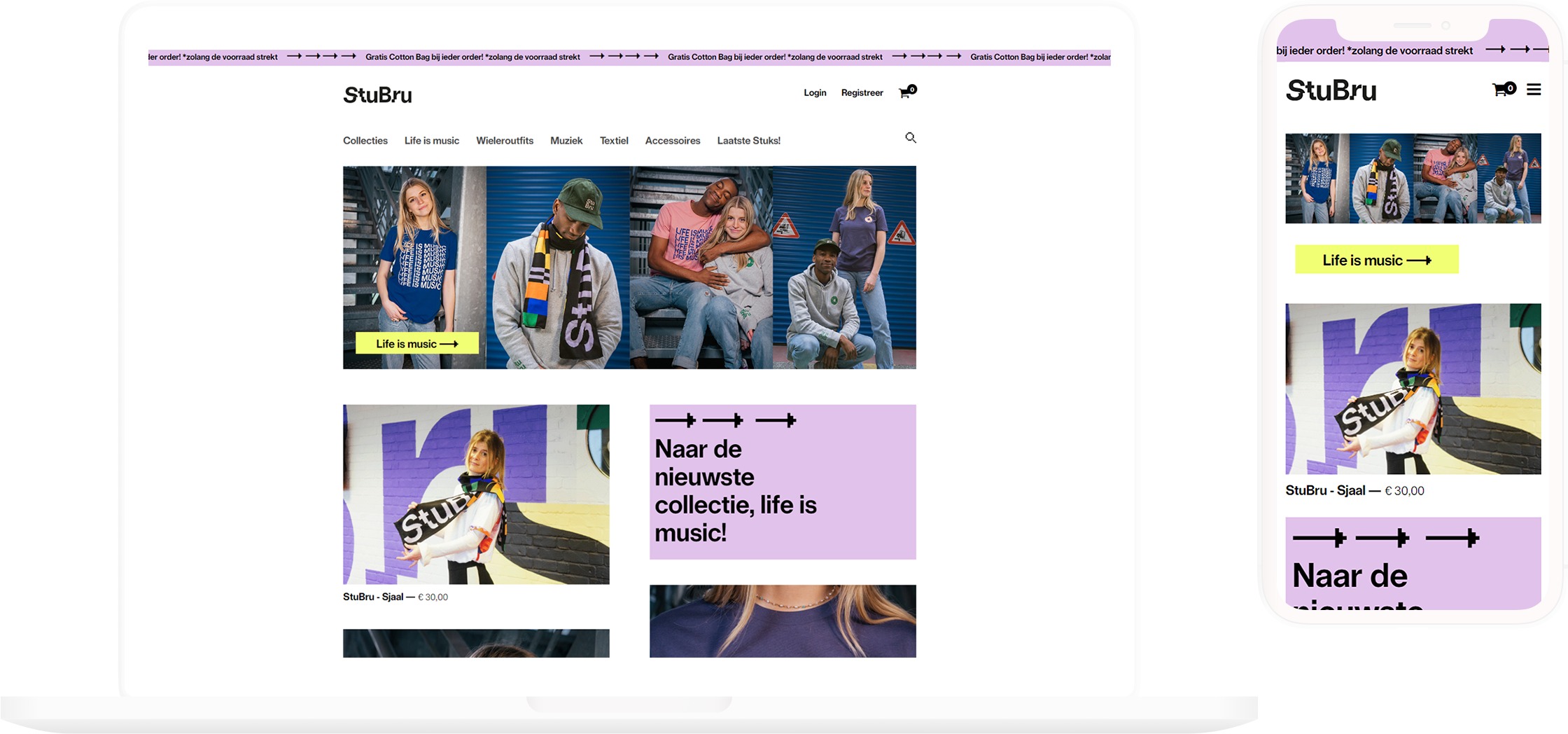
Task: Open the mobile StuBru Sjaal product image
Action: tap(1413, 389)
